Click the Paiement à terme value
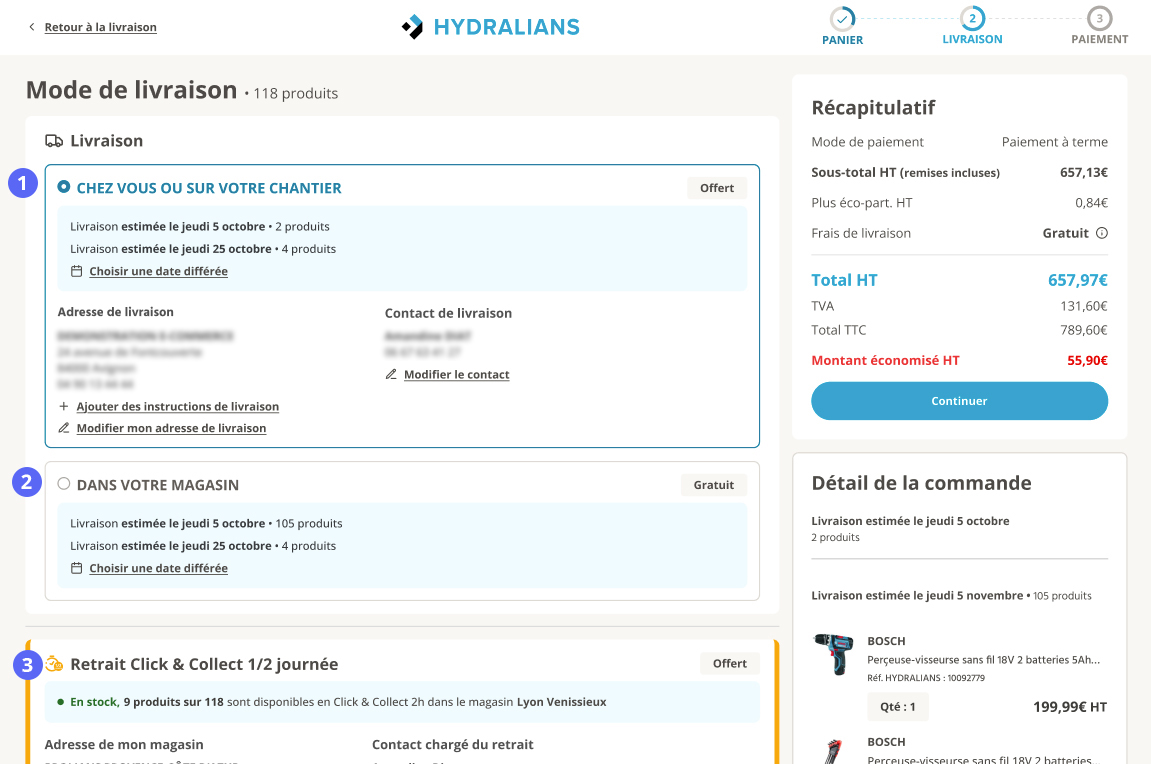Viewport: 1151px width, 764px height. point(1055,142)
